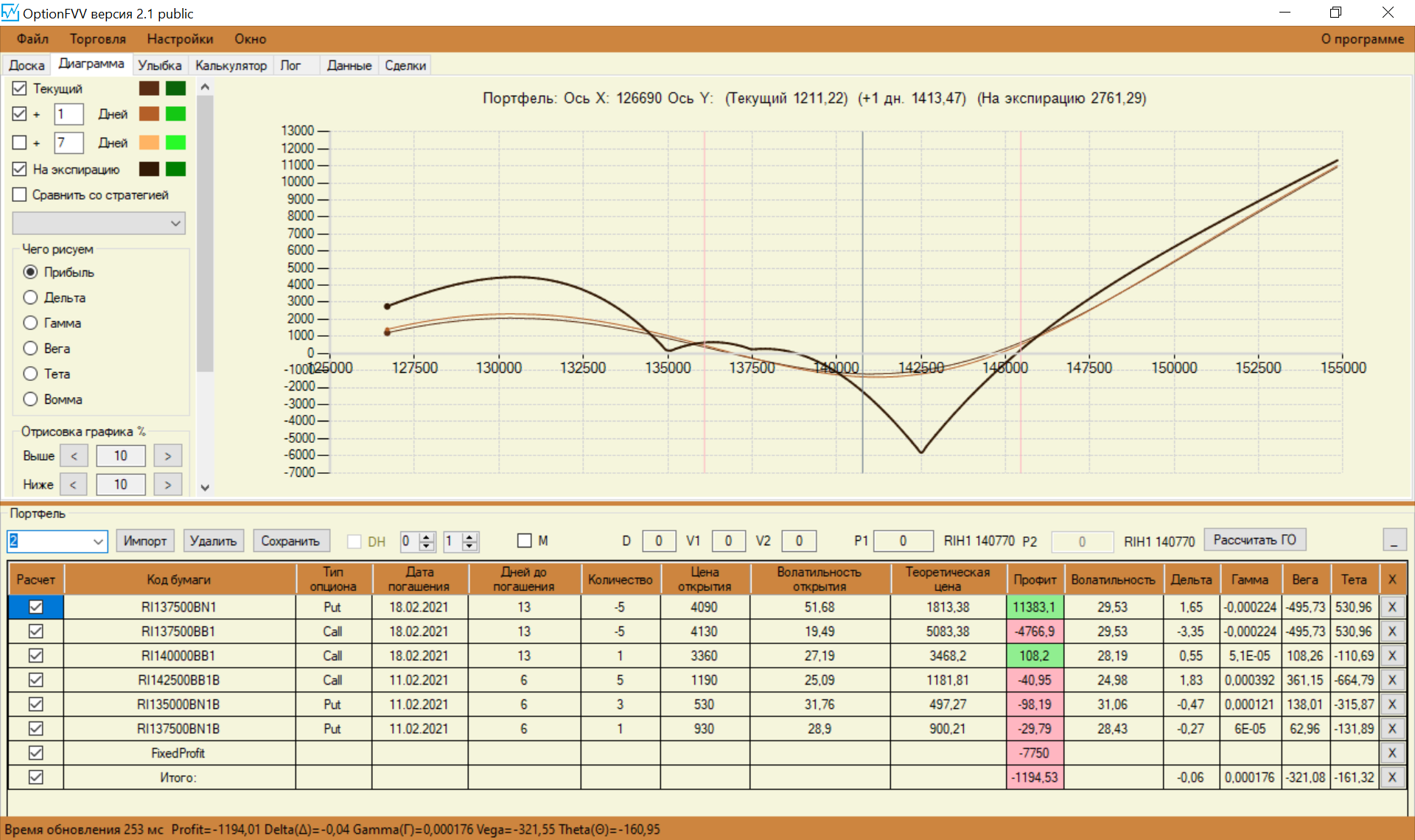Increment the DH first spinner value
Screen dimensions: 1415x840
pyautogui.click(x=427, y=536)
